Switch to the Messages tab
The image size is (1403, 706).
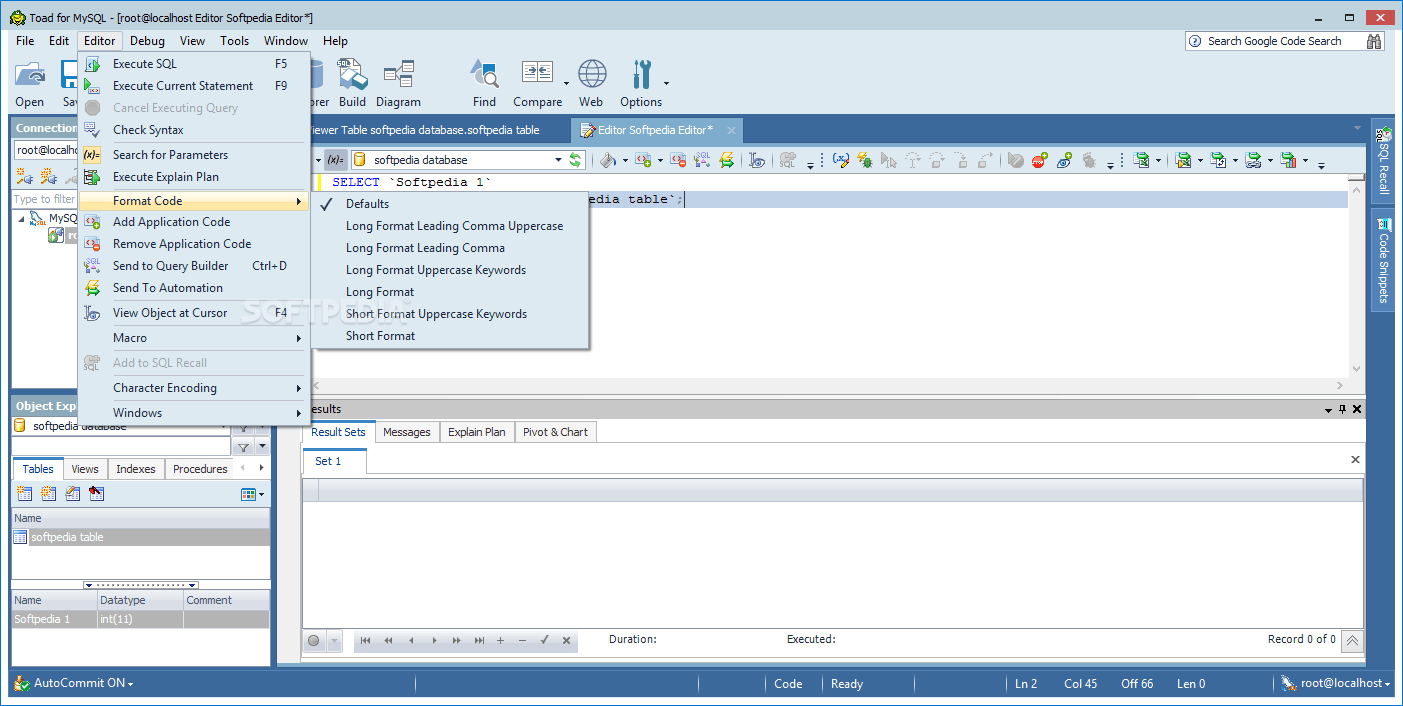click(407, 432)
